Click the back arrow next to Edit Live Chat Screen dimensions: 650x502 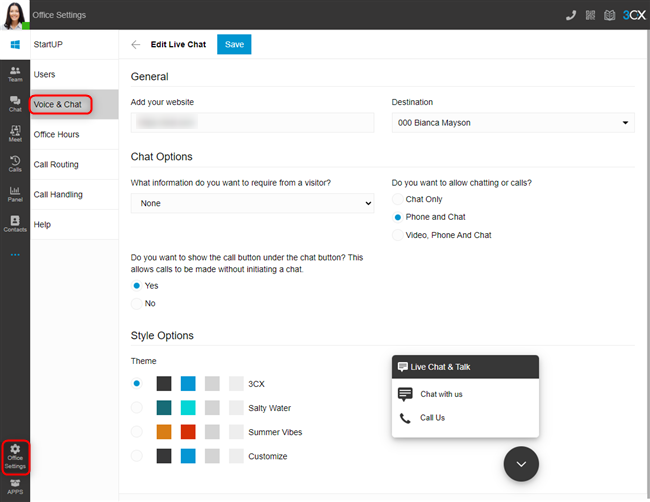click(x=136, y=45)
